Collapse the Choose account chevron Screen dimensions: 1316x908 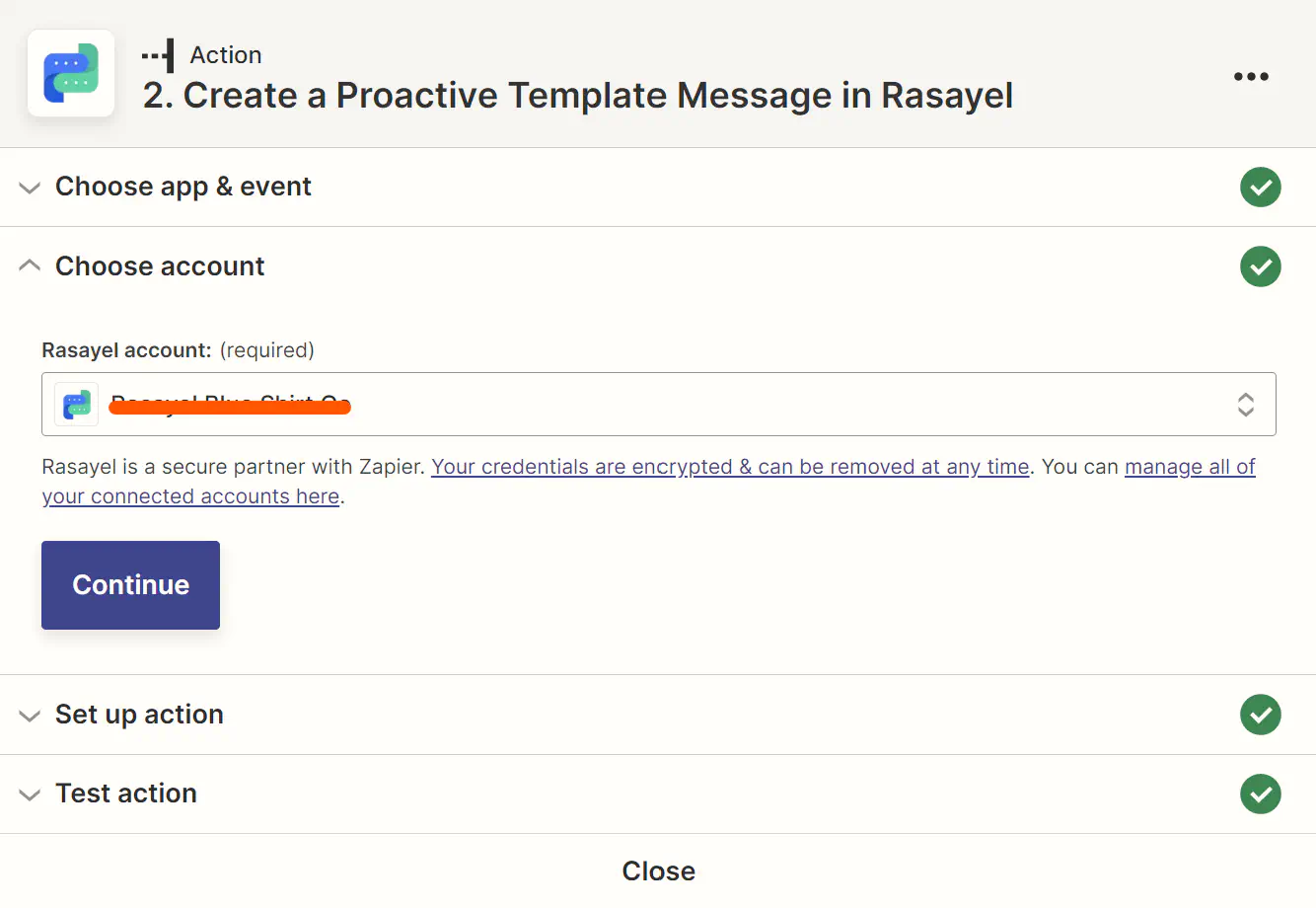click(30, 265)
